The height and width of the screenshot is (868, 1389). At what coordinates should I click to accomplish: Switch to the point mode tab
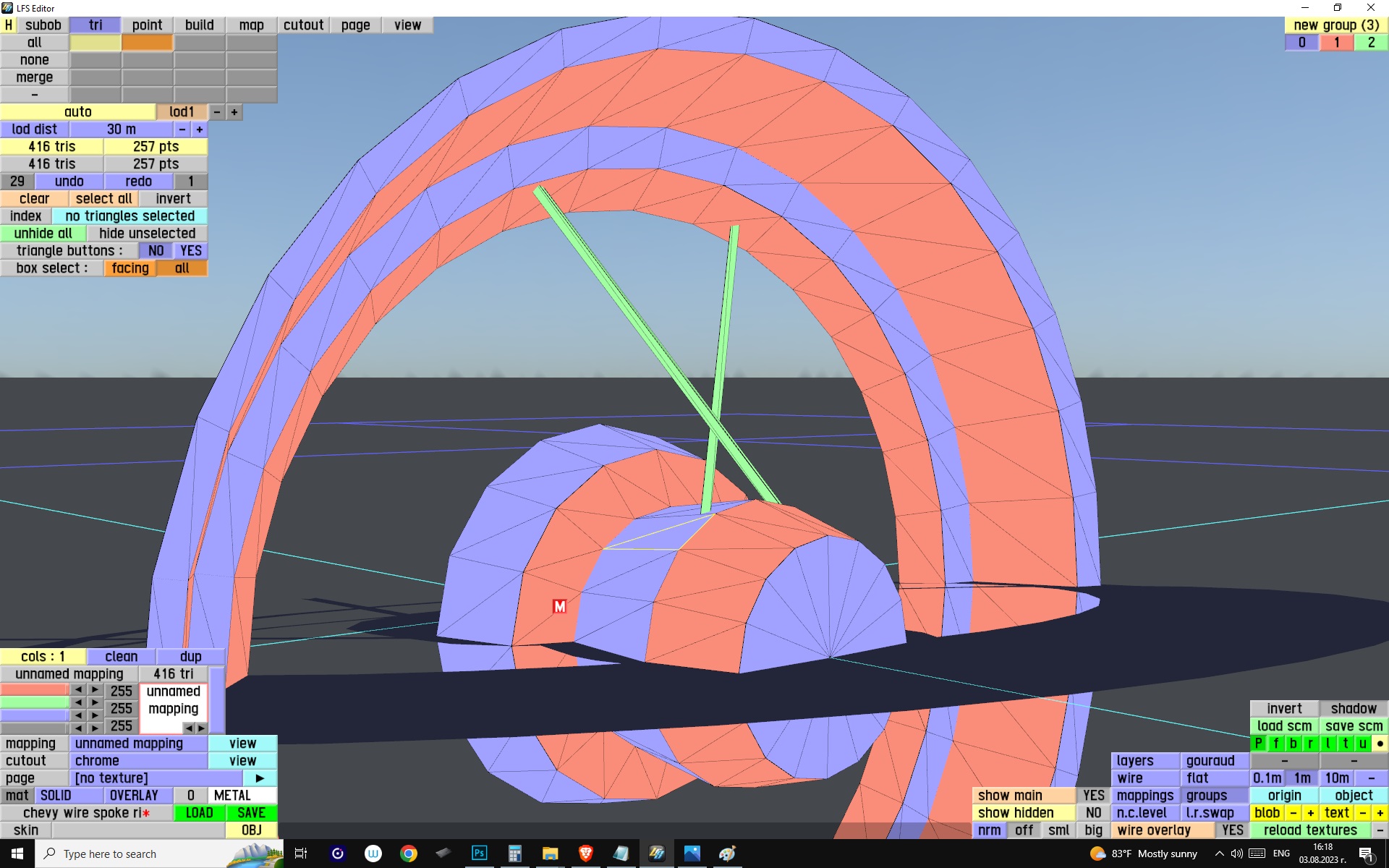click(x=147, y=25)
